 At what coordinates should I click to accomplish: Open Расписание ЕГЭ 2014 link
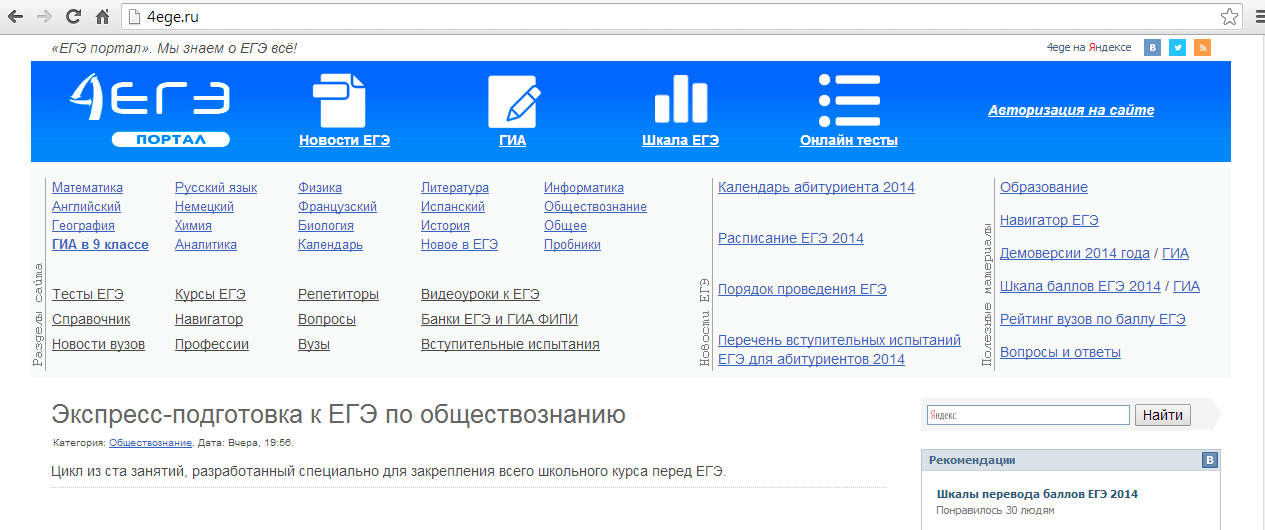791,238
